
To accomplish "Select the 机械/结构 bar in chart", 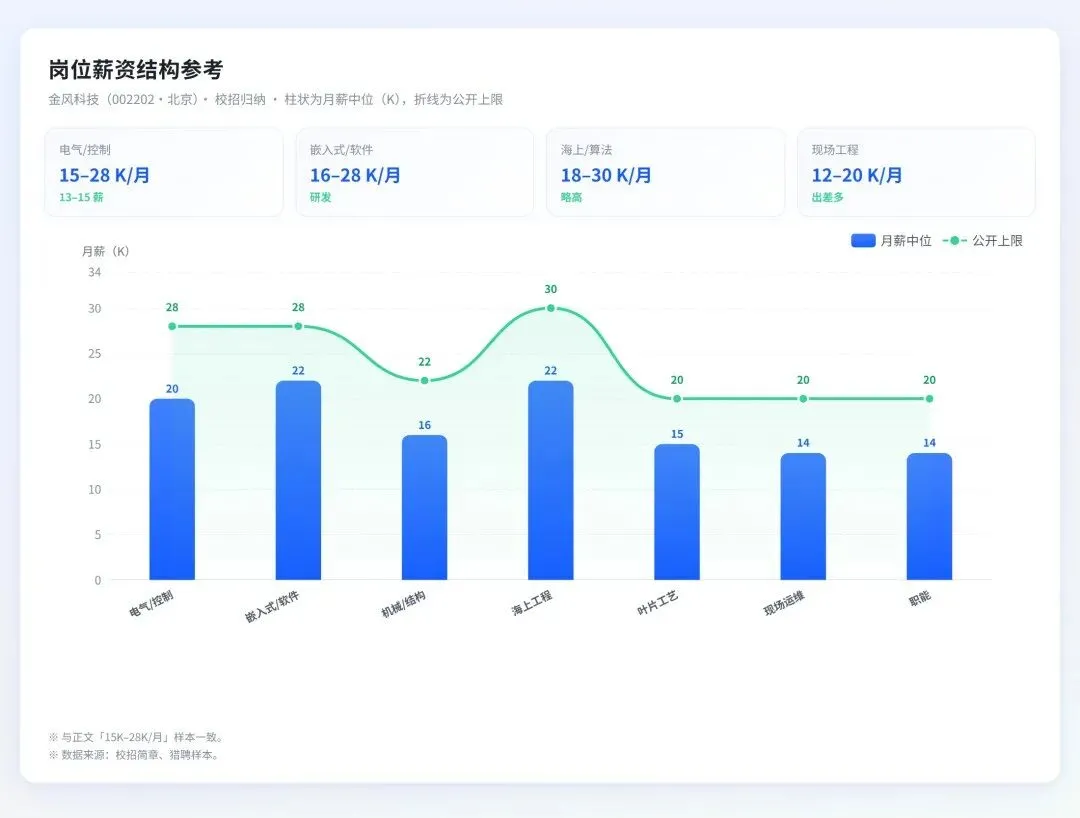I will point(424,507).
